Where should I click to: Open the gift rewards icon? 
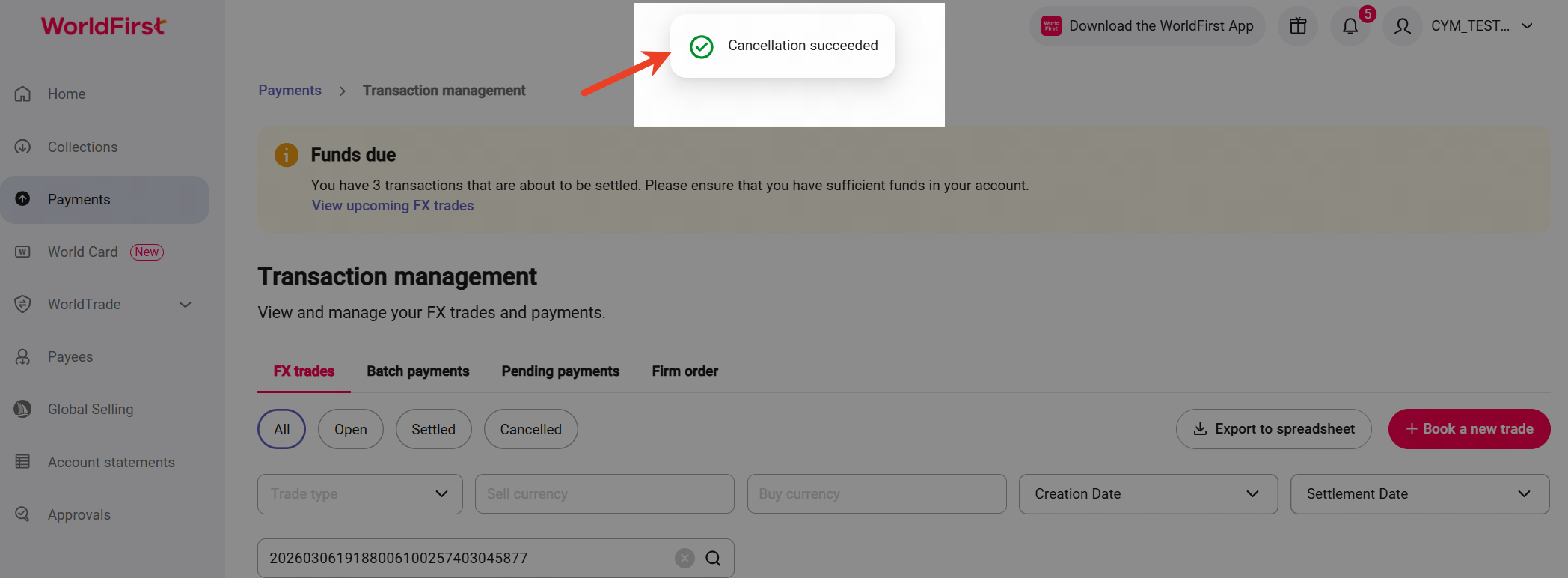click(x=1298, y=26)
